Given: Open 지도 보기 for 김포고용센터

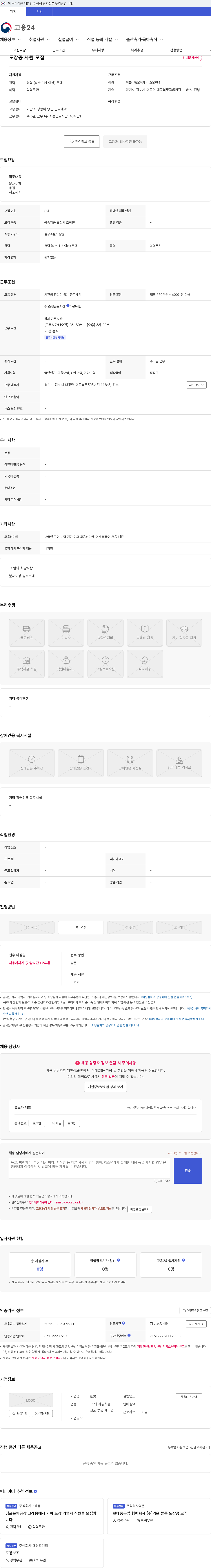Looking at the screenshot, I should (196, 1324).
